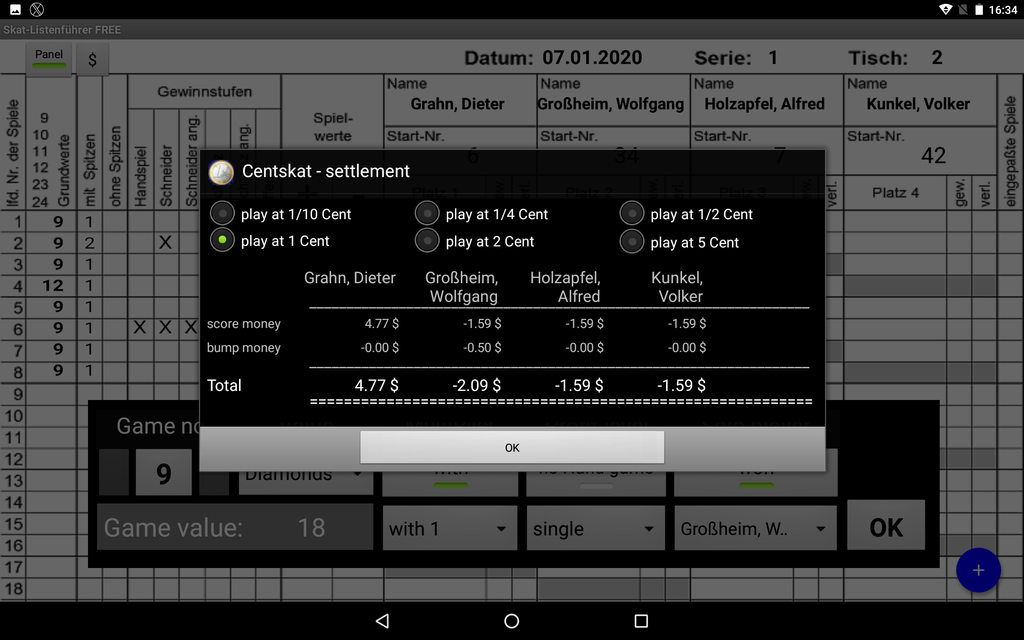Enable the play at 1/2 Cent option
The height and width of the screenshot is (640, 1024).
click(632, 214)
